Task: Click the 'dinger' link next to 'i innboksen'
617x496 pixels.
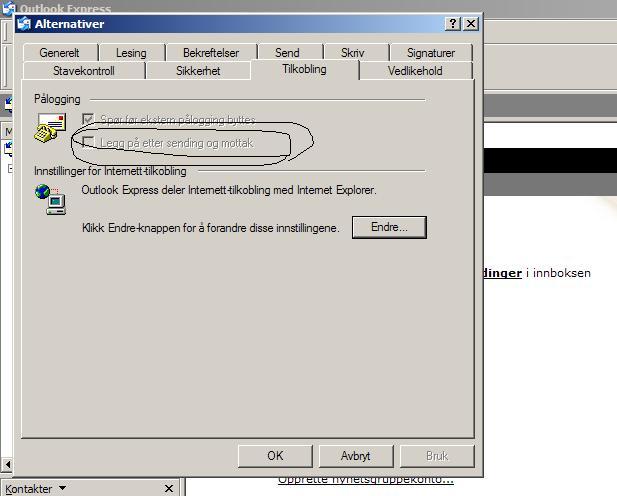Action: point(502,273)
